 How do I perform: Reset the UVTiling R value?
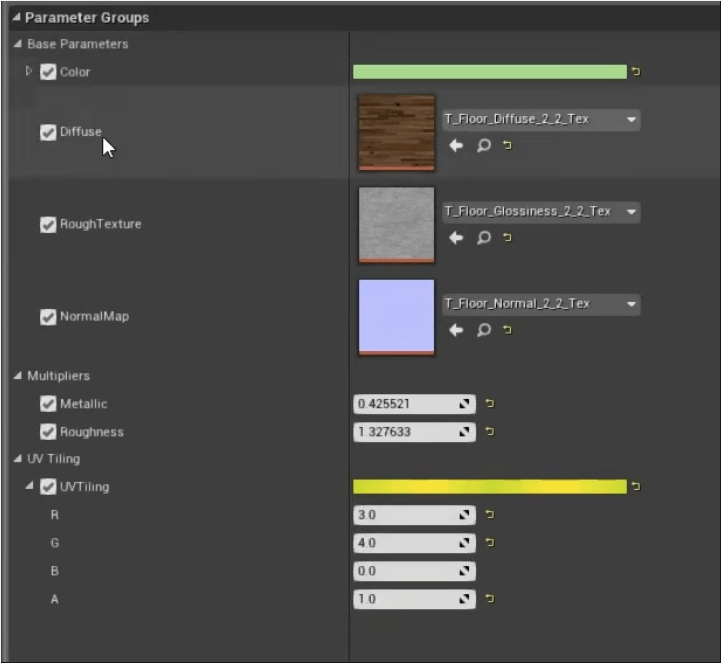[x=490, y=514]
